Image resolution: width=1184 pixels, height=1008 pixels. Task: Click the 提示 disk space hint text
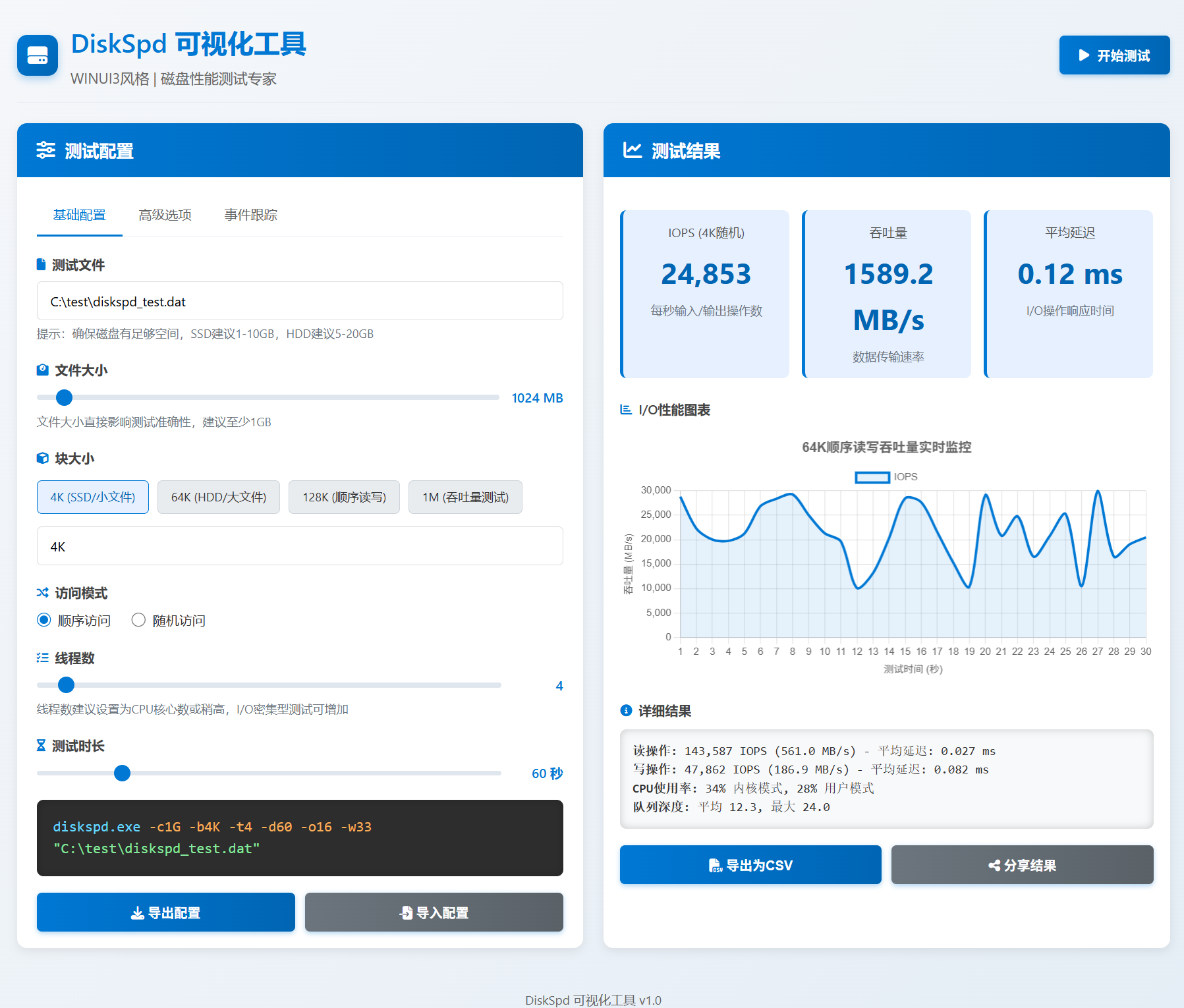pyautogui.click(x=205, y=334)
